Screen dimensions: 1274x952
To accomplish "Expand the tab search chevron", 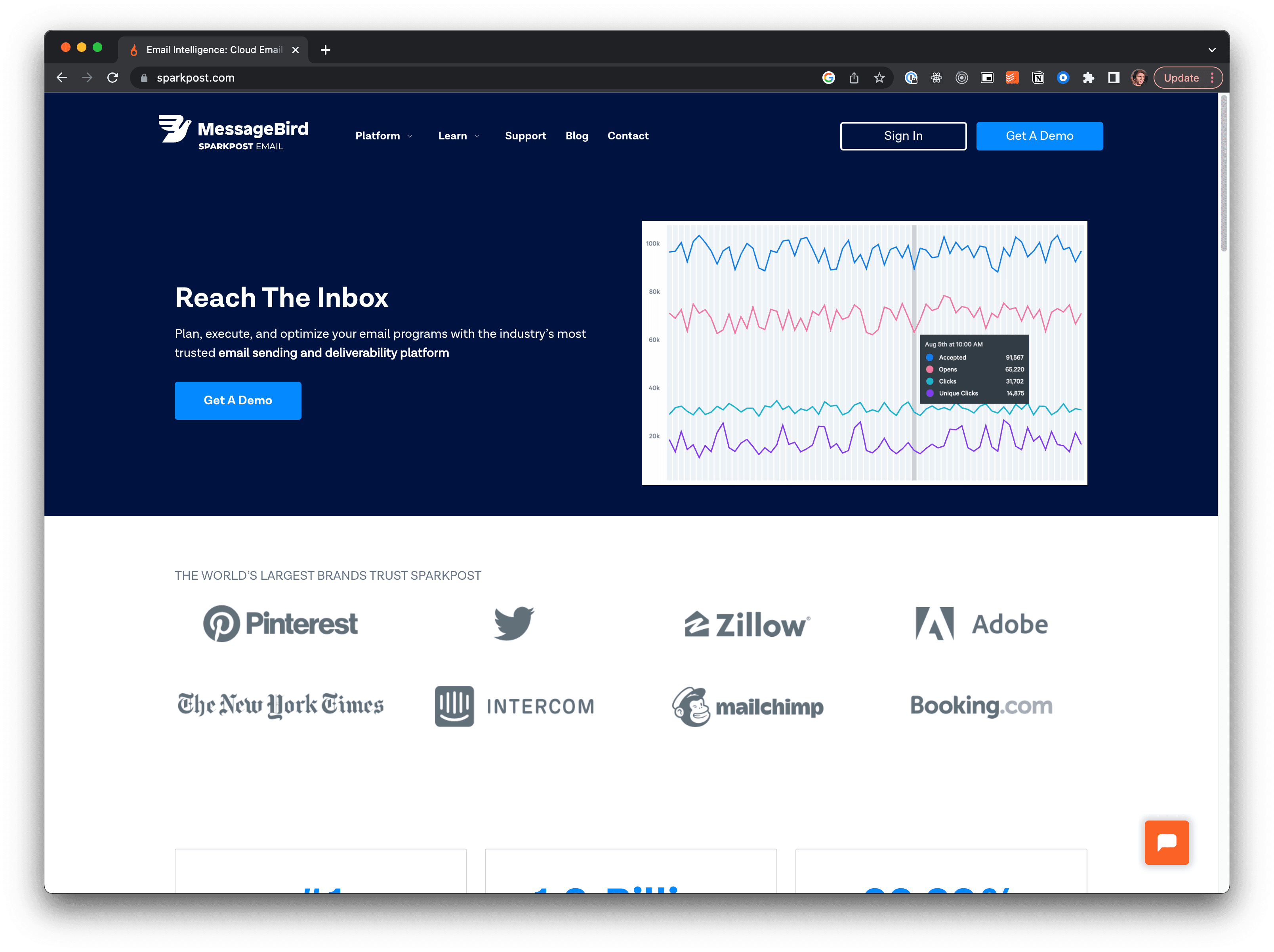I will [1212, 50].
